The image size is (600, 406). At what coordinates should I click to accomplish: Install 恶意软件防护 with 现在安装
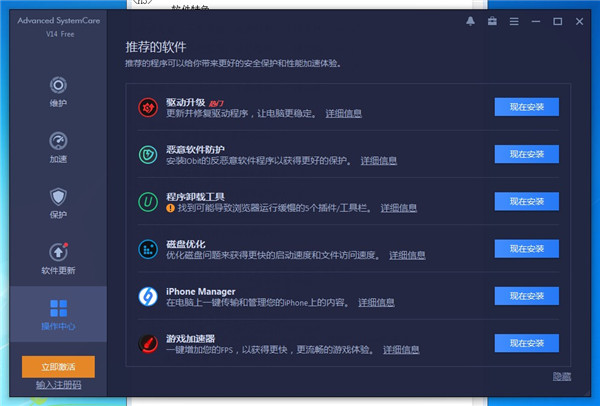[527, 154]
